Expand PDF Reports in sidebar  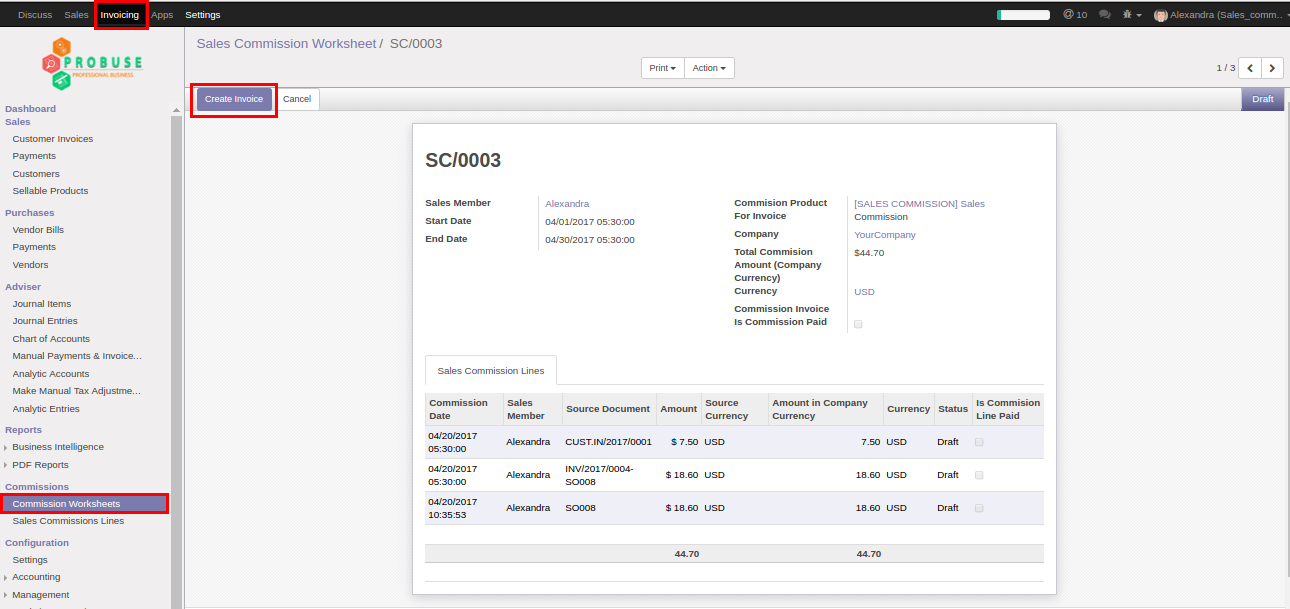[40, 465]
